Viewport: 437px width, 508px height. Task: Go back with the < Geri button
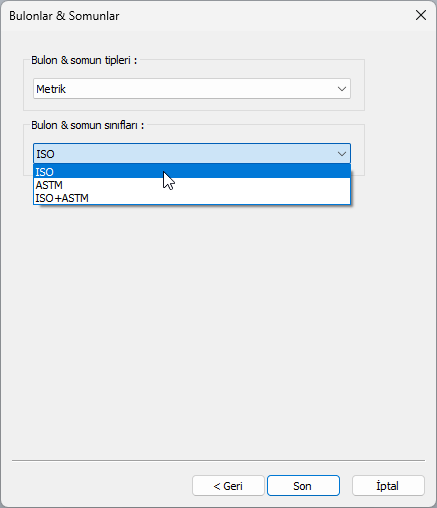pyautogui.click(x=228, y=486)
